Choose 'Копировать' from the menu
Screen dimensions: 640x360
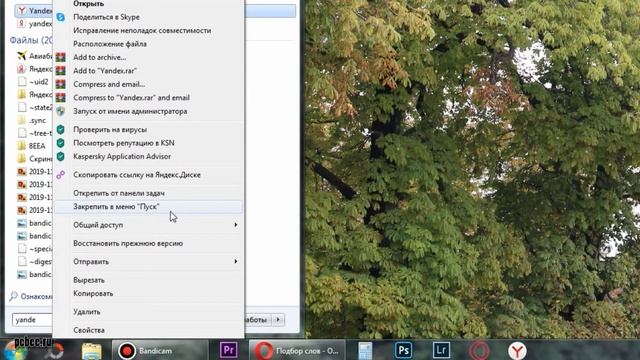tap(93, 294)
